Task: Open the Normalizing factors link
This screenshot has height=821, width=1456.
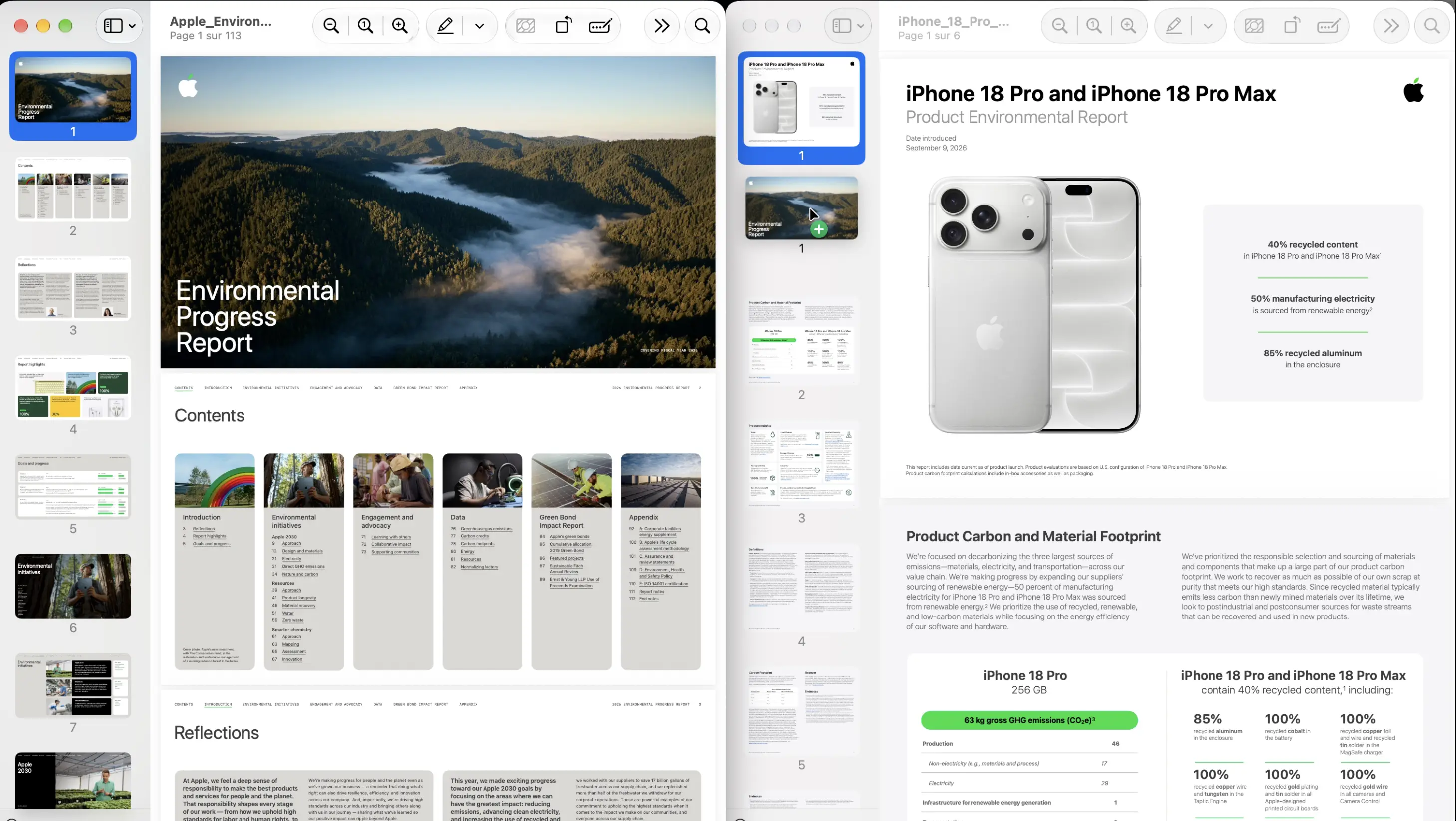Action: coord(480,567)
